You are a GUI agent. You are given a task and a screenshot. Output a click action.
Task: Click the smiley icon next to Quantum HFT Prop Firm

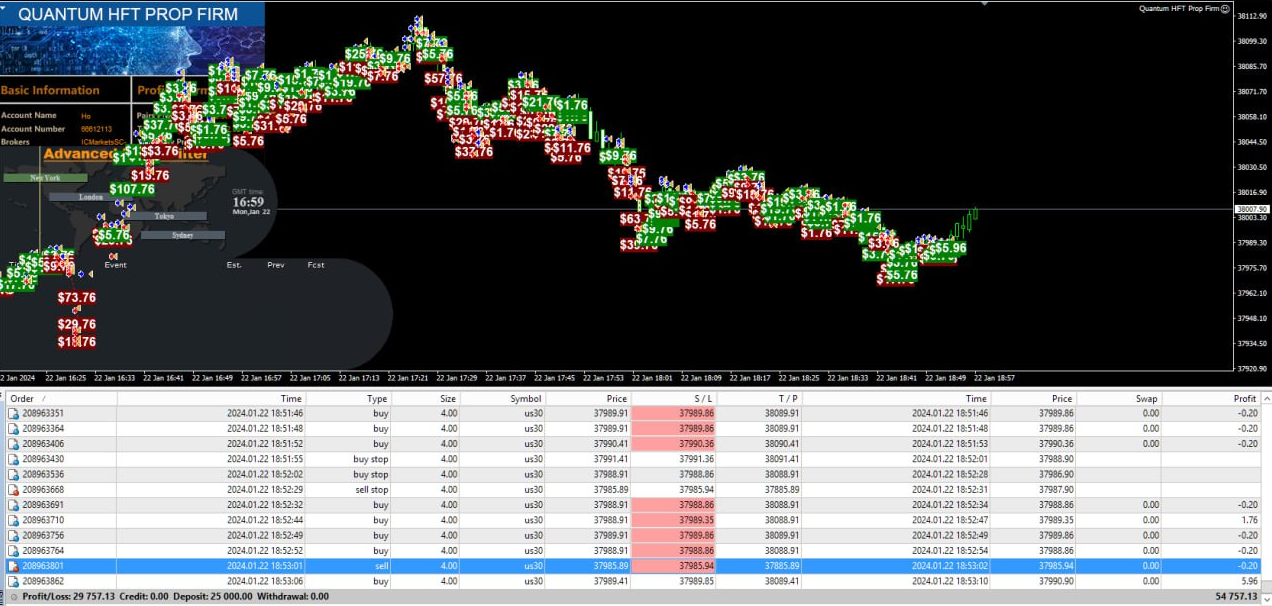click(x=1226, y=8)
